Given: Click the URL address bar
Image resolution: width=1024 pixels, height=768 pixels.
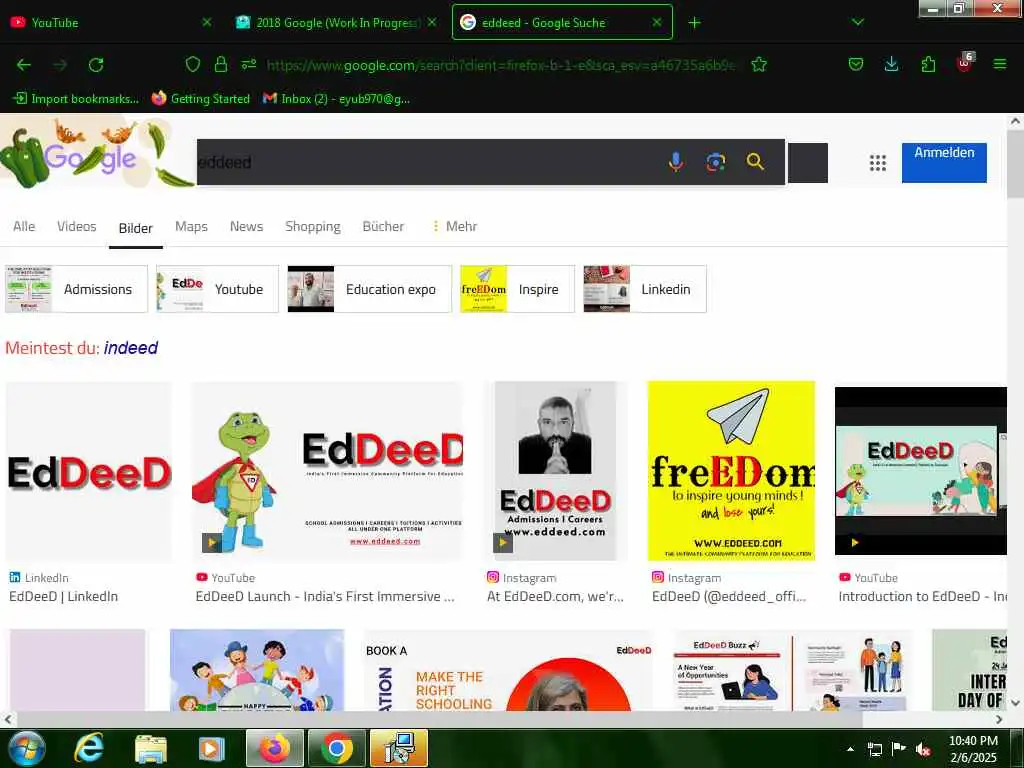Looking at the screenshot, I should point(500,65).
